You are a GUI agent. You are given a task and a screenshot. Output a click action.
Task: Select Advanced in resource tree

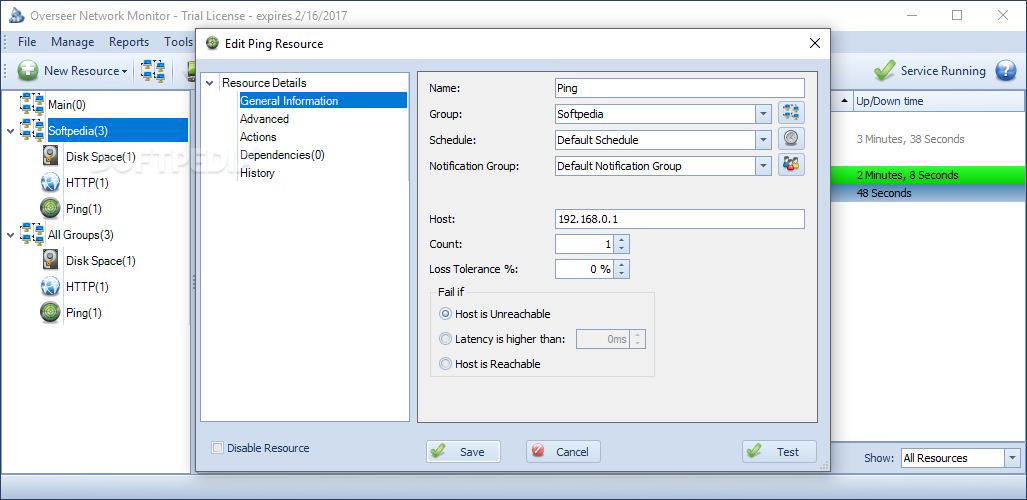(264, 119)
